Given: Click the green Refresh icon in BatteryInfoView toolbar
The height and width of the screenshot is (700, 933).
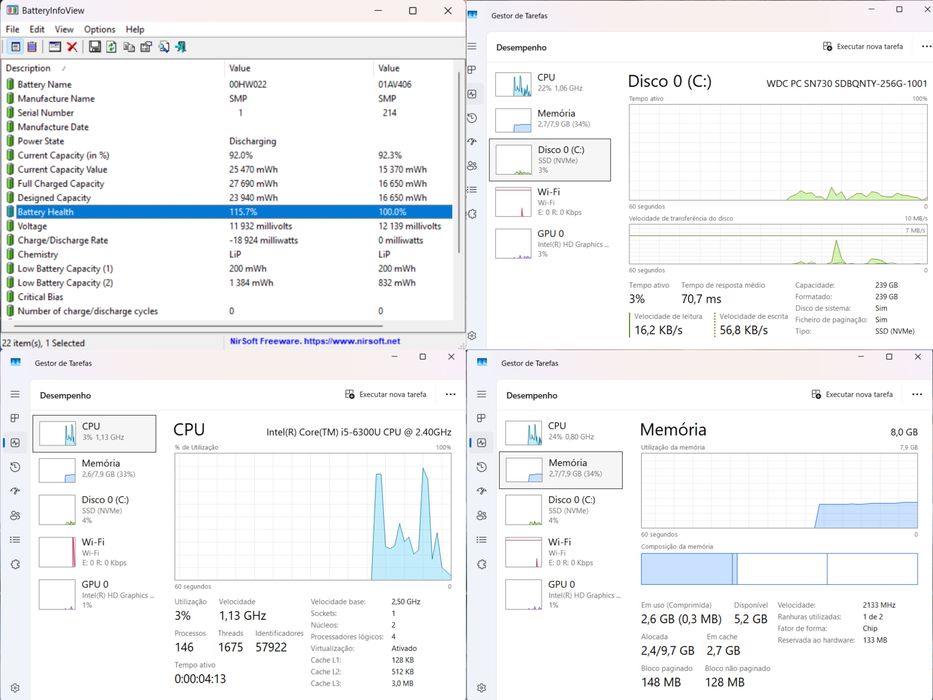Looking at the screenshot, I should [111, 46].
